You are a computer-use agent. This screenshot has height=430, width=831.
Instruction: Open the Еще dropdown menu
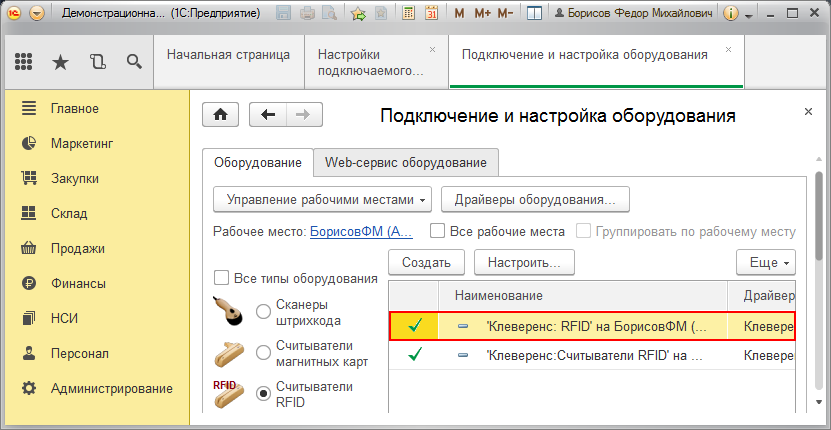tap(766, 262)
